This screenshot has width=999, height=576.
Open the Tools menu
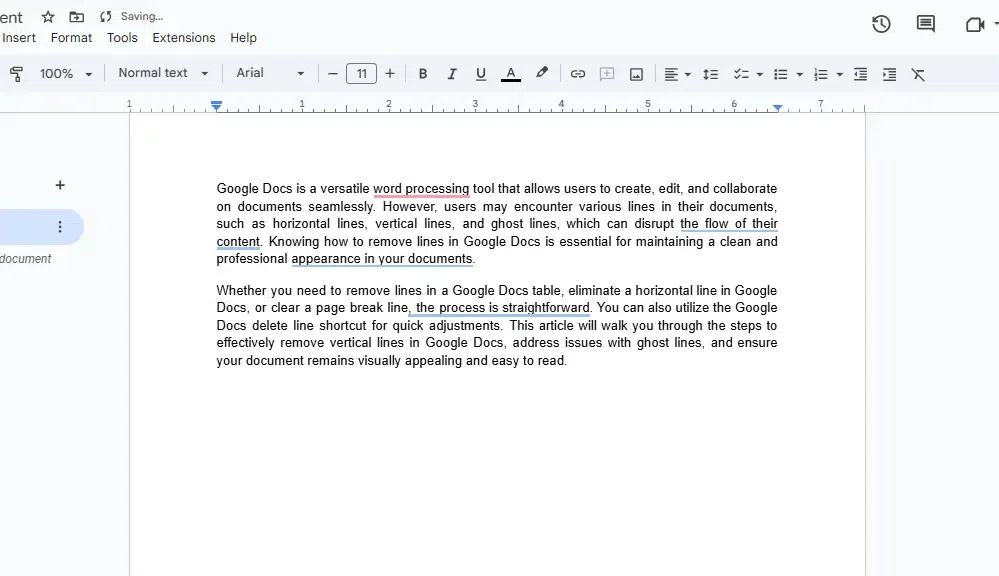coord(122,38)
